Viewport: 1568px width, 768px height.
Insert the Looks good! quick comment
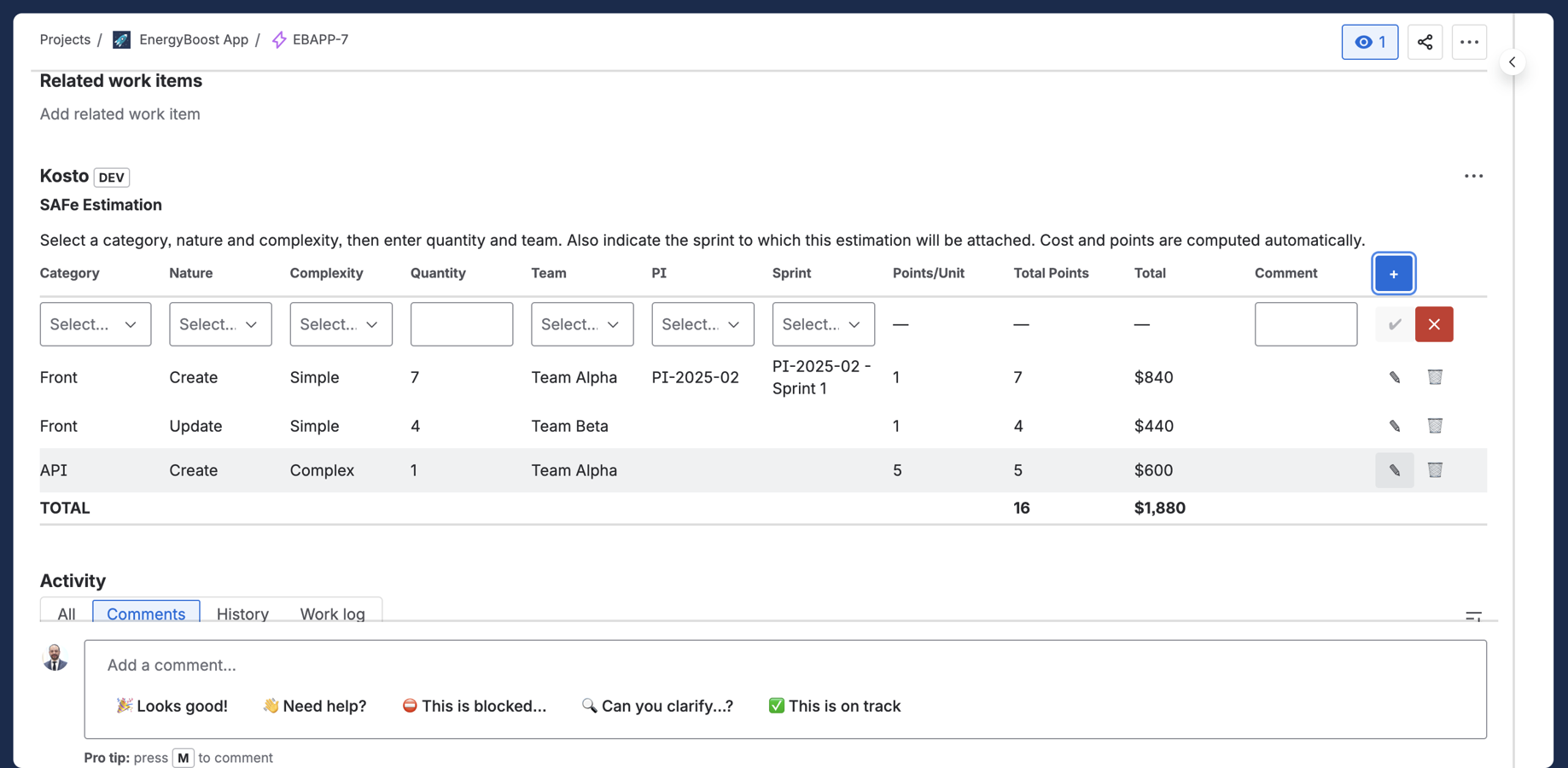[x=172, y=706]
